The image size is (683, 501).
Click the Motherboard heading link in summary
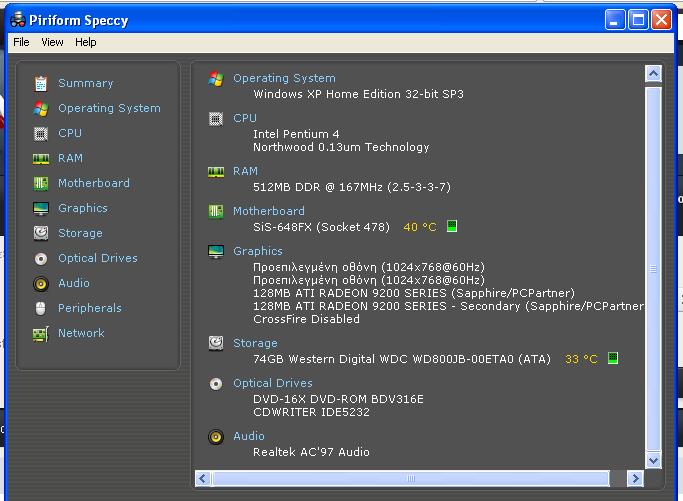[x=269, y=211]
